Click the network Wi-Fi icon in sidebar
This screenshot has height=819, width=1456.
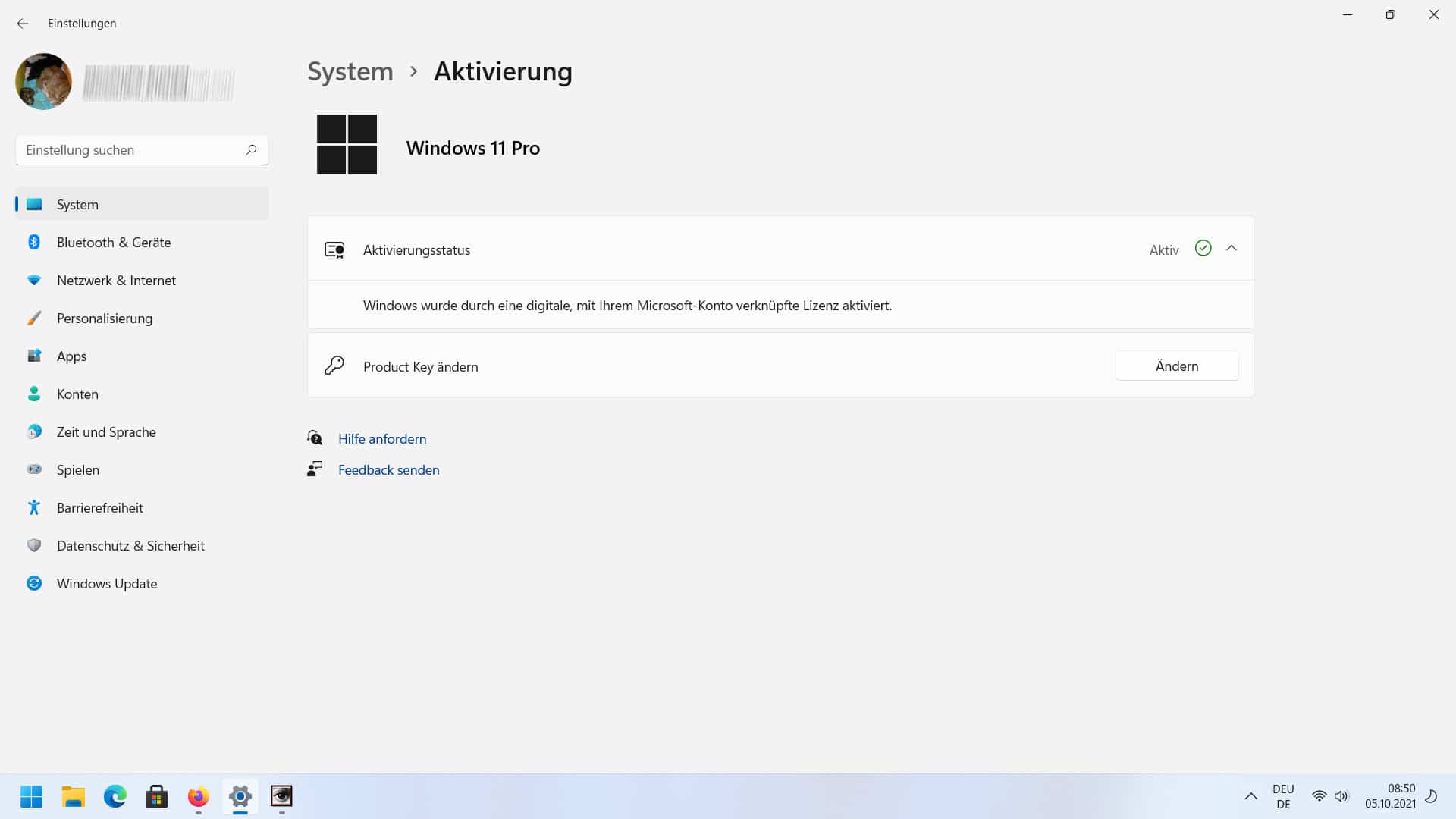34,280
